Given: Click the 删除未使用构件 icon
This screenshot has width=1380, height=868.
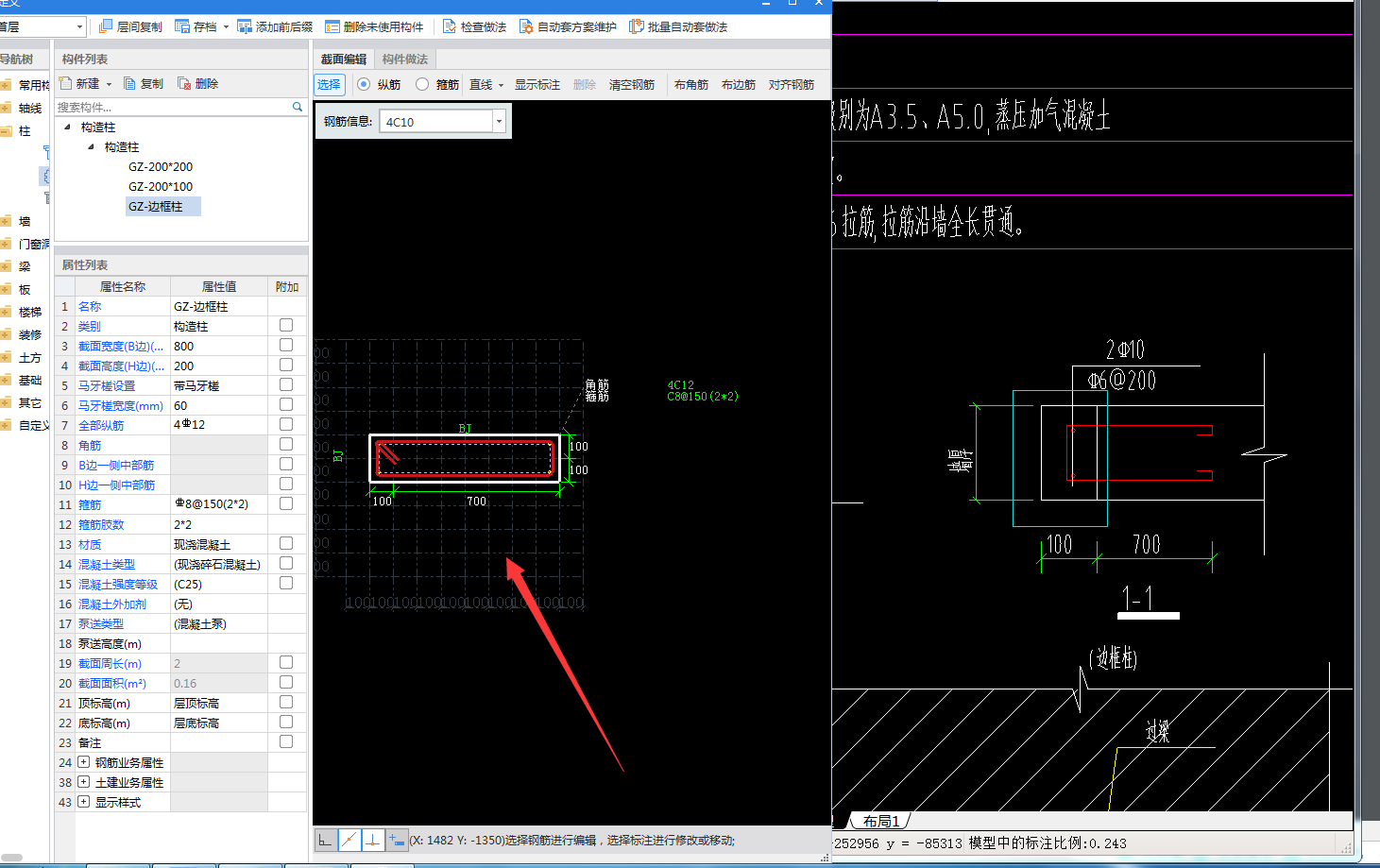Looking at the screenshot, I should [x=332, y=26].
